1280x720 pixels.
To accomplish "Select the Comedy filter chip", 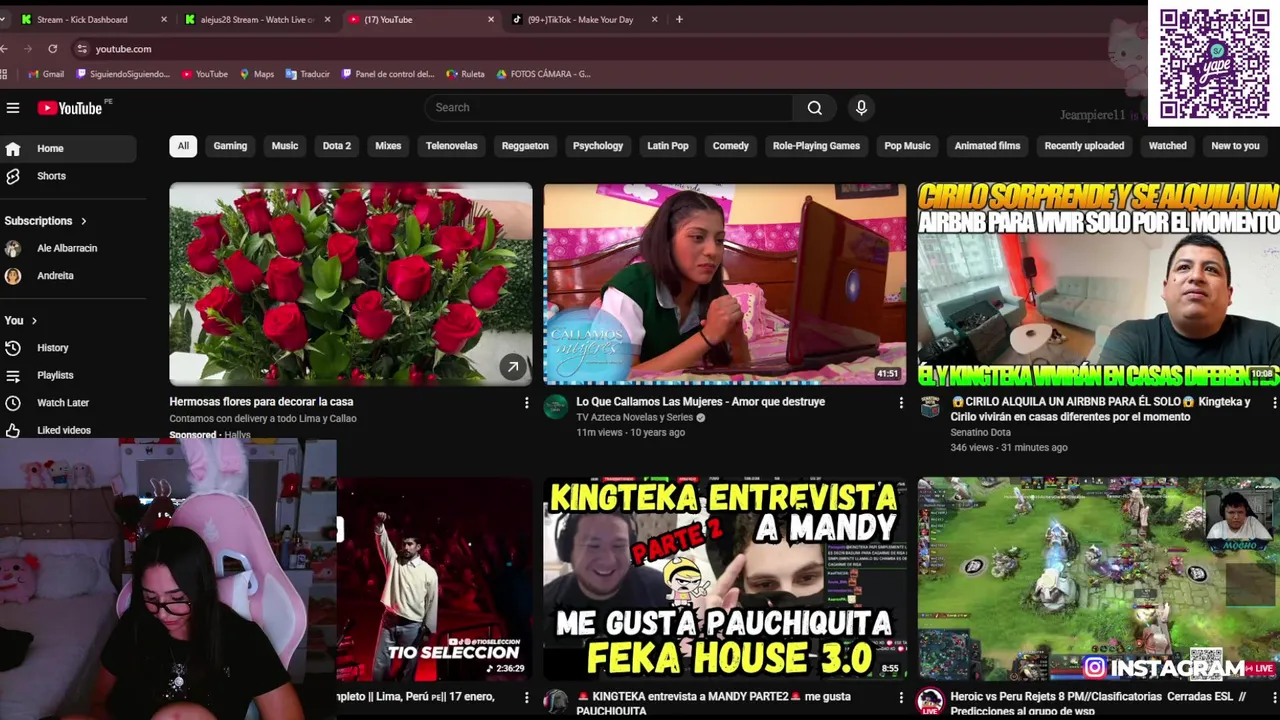I will pyautogui.click(x=731, y=146).
